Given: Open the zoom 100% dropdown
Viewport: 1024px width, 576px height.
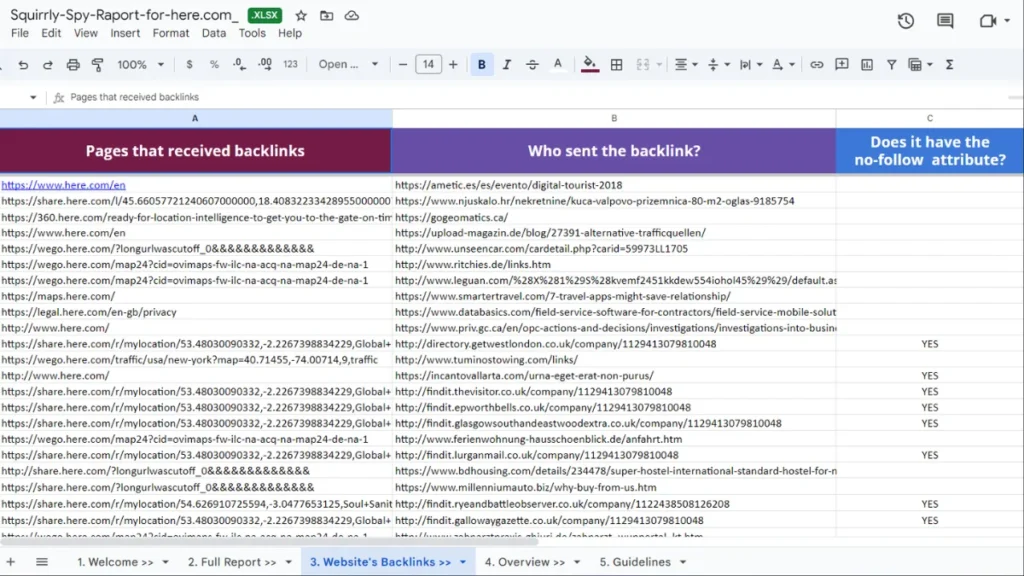Looking at the screenshot, I should pos(140,65).
